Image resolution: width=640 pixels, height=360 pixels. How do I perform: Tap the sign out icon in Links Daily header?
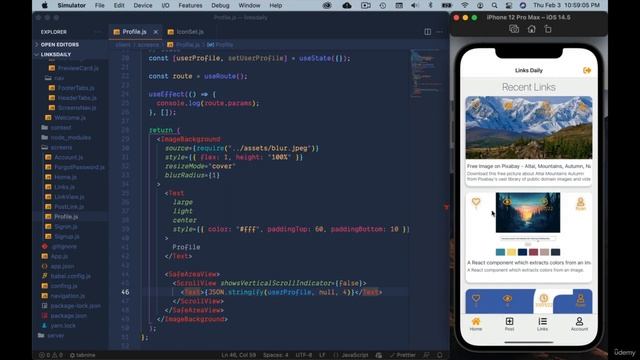(587, 70)
